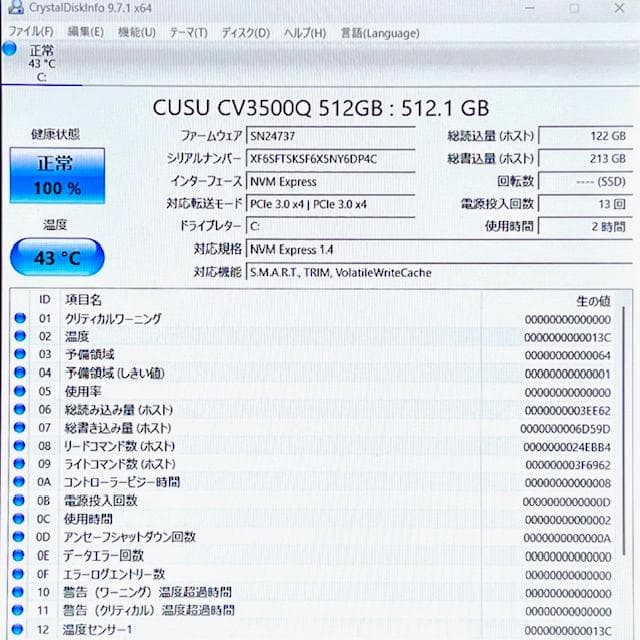This screenshot has height=640, width=640.
Task: Select the C: drive status indicator circle
Action: 9,49
